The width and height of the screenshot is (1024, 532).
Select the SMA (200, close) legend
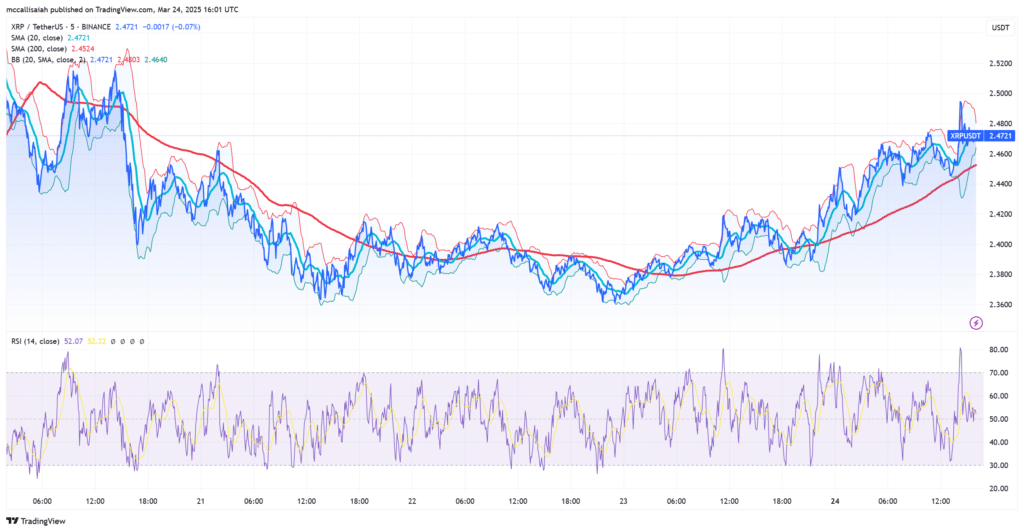pos(39,49)
